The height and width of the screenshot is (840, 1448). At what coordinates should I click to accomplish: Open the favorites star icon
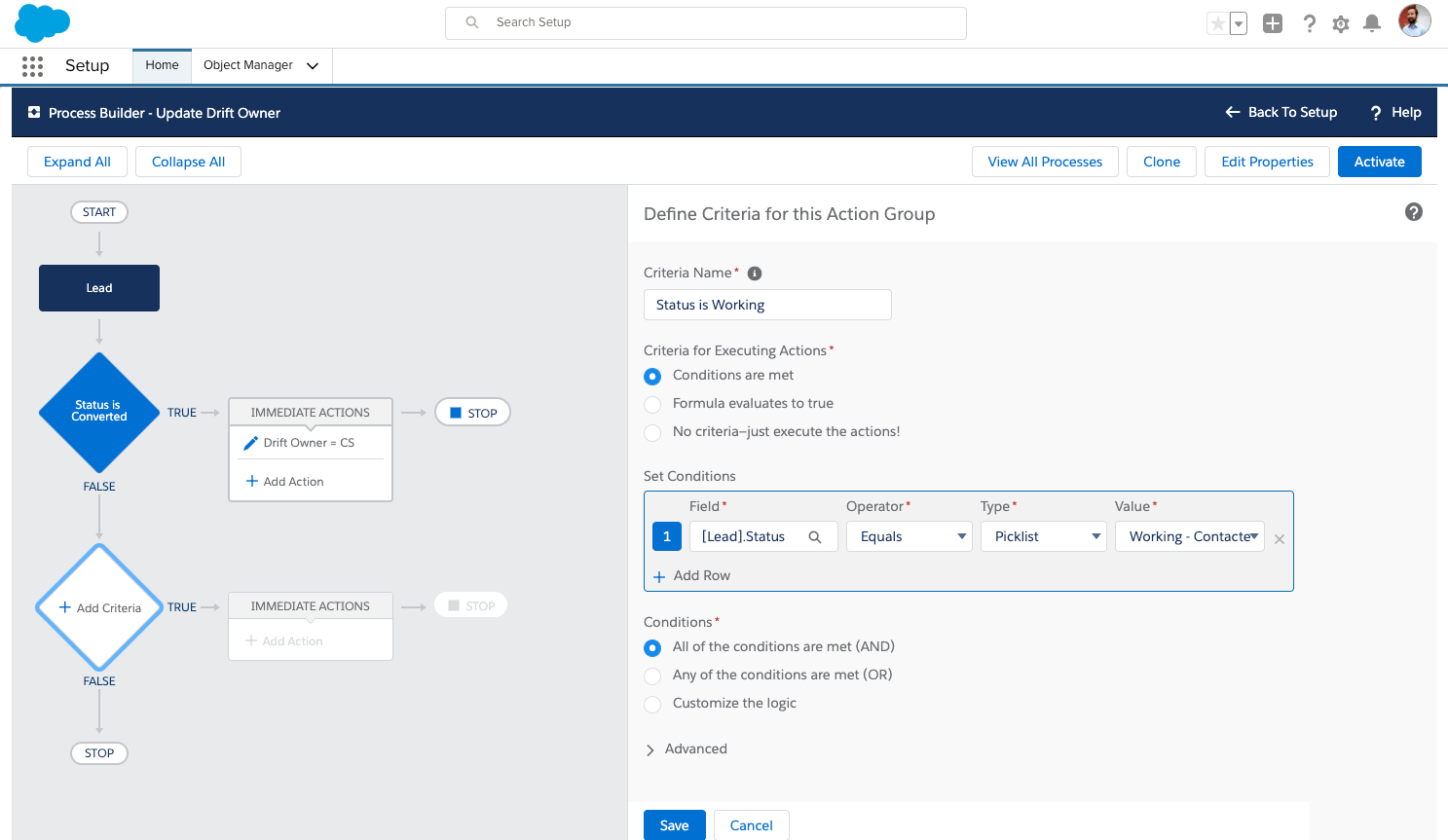tap(1217, 23)
